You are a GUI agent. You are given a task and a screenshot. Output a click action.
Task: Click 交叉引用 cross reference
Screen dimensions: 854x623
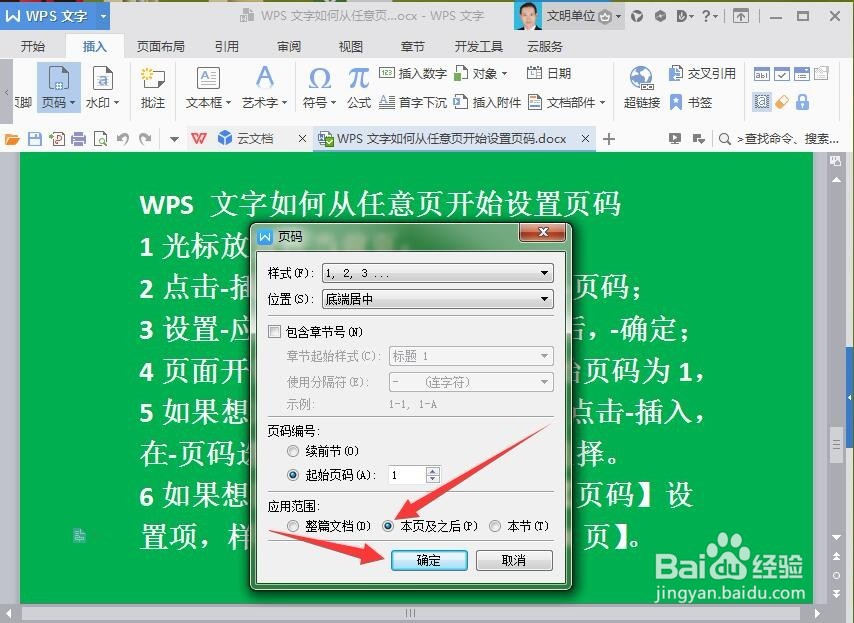click(702, 73)
